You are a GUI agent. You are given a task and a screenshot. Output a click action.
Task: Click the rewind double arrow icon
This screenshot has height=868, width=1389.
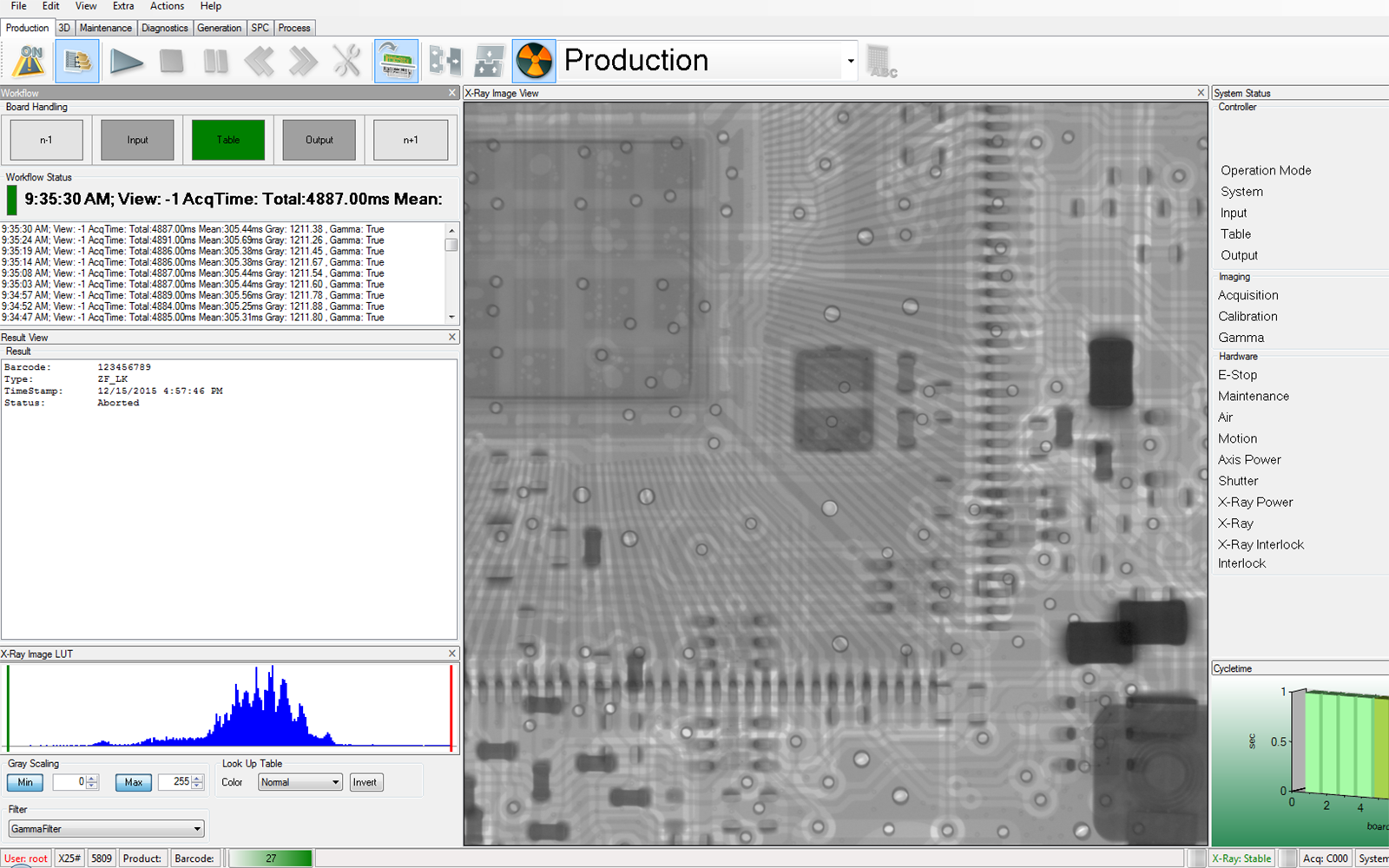[x=259, y=61]
